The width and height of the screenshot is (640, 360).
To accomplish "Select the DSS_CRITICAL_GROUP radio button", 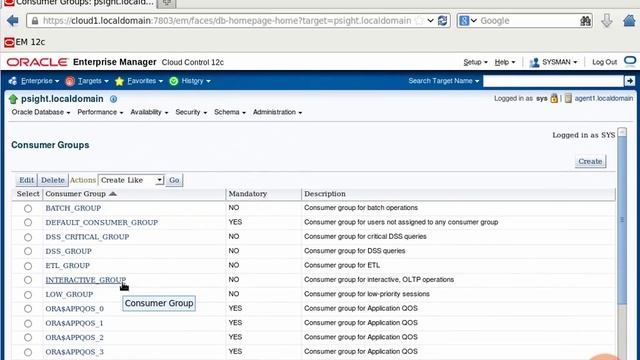I will [x=28, y=237].
